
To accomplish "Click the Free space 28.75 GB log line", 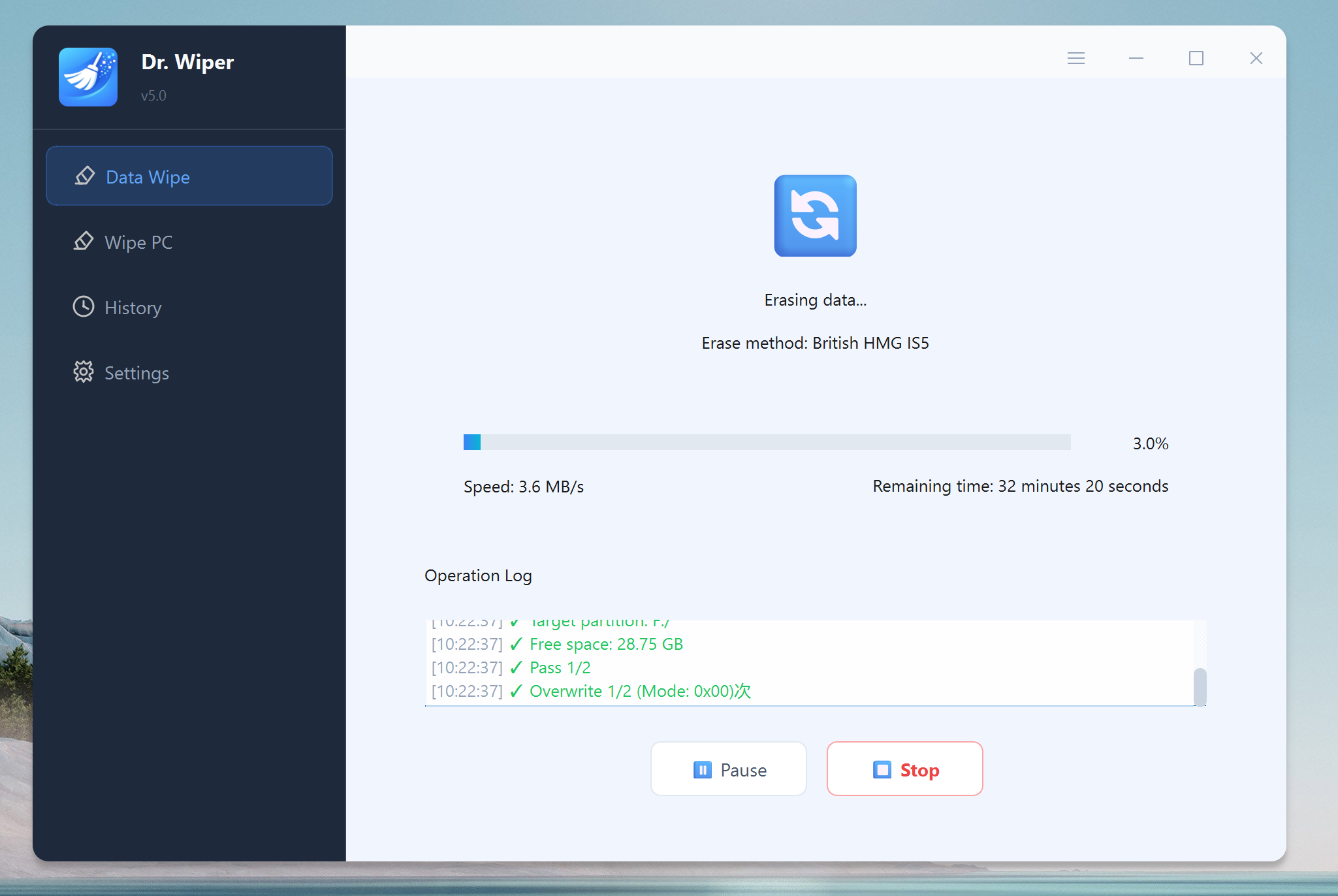I will (557, 644).
